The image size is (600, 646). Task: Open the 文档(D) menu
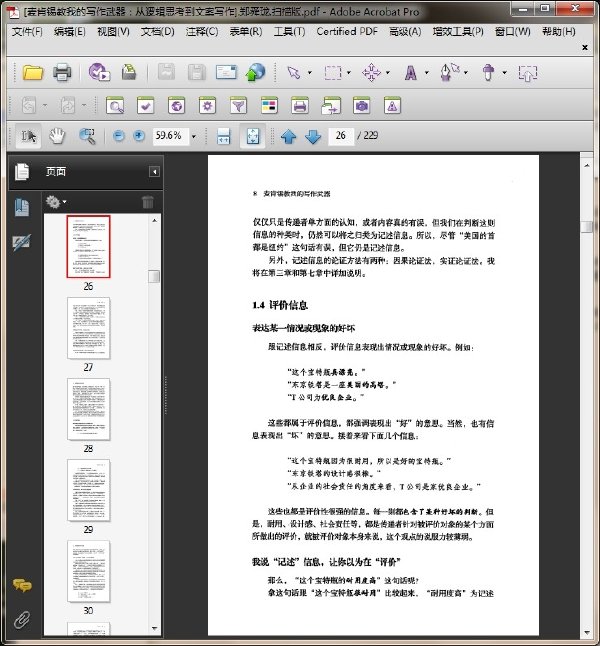coord(157,32)
